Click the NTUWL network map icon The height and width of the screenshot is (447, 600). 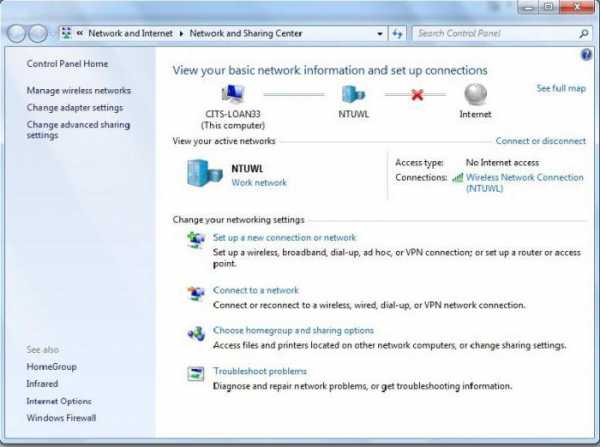[353, 94]
